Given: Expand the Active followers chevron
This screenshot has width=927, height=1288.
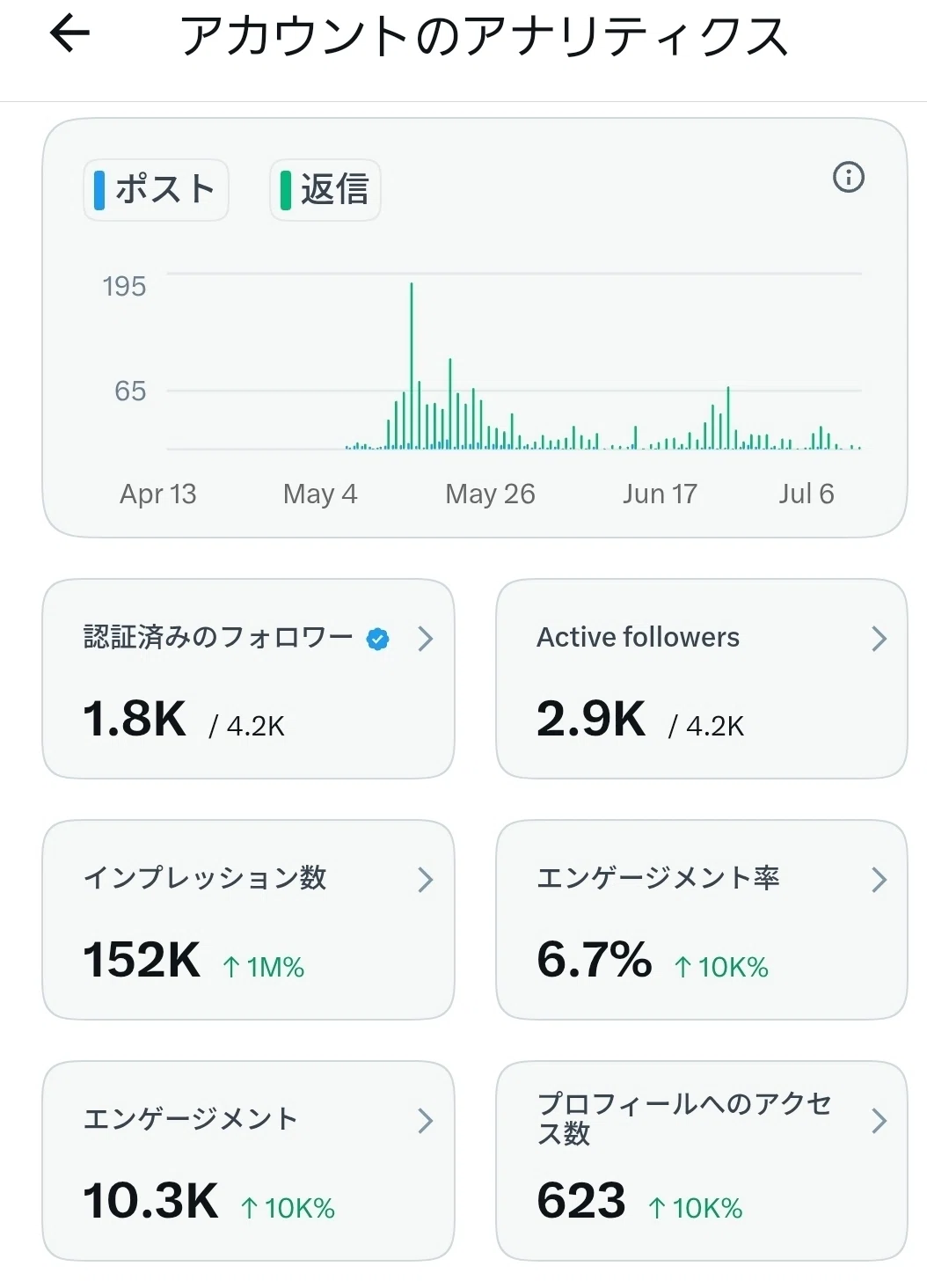Looking at the screenshot, I should click(x=879, y=639).
